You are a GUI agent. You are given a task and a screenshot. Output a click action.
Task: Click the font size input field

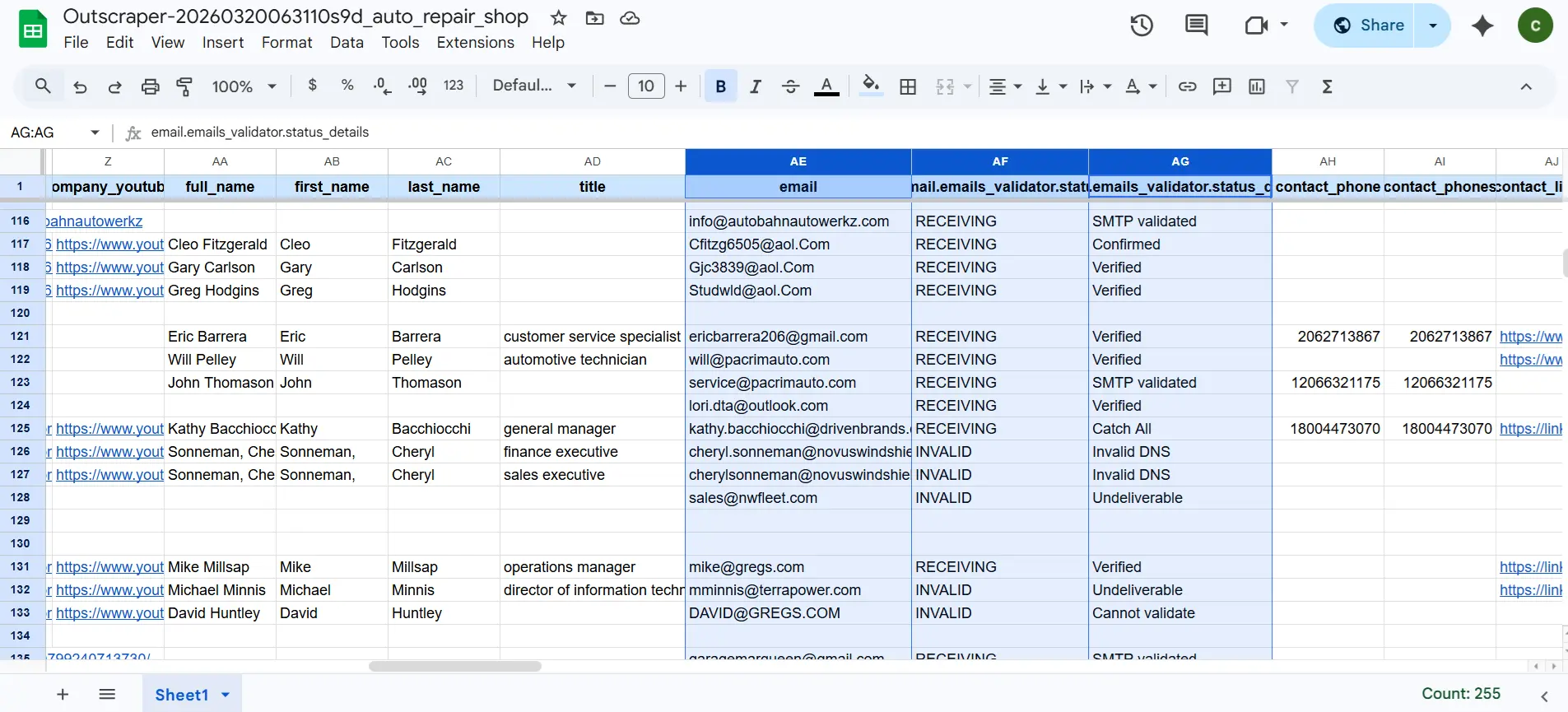coord(646,86)
